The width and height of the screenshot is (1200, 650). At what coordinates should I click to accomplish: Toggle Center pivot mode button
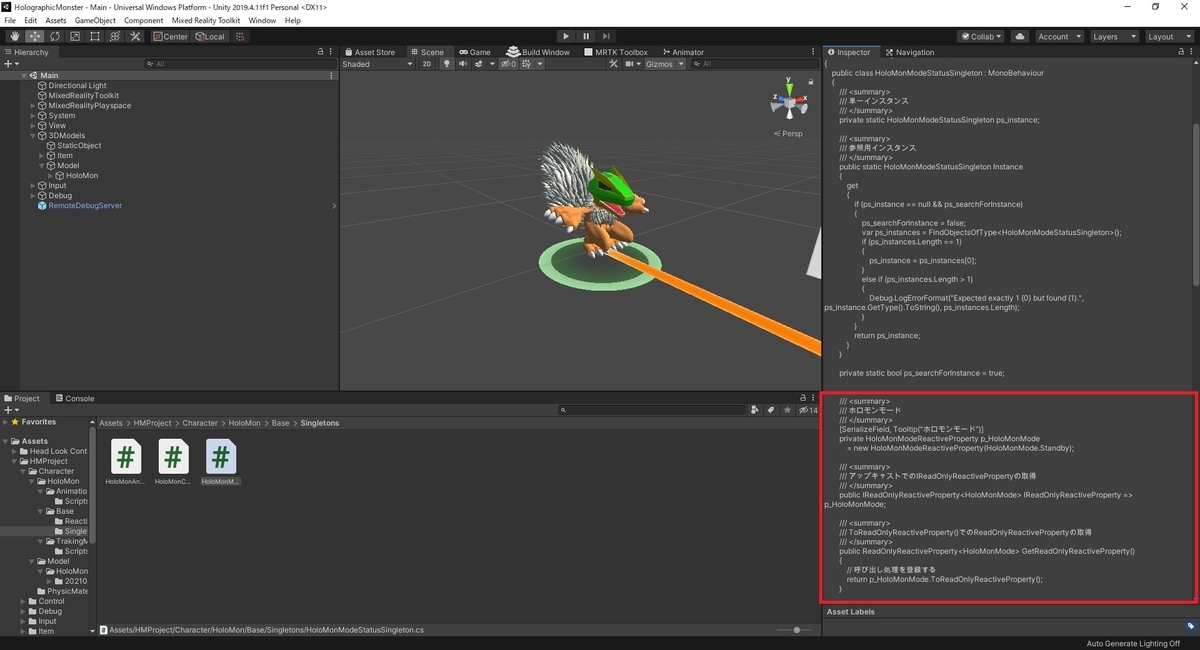171,36
